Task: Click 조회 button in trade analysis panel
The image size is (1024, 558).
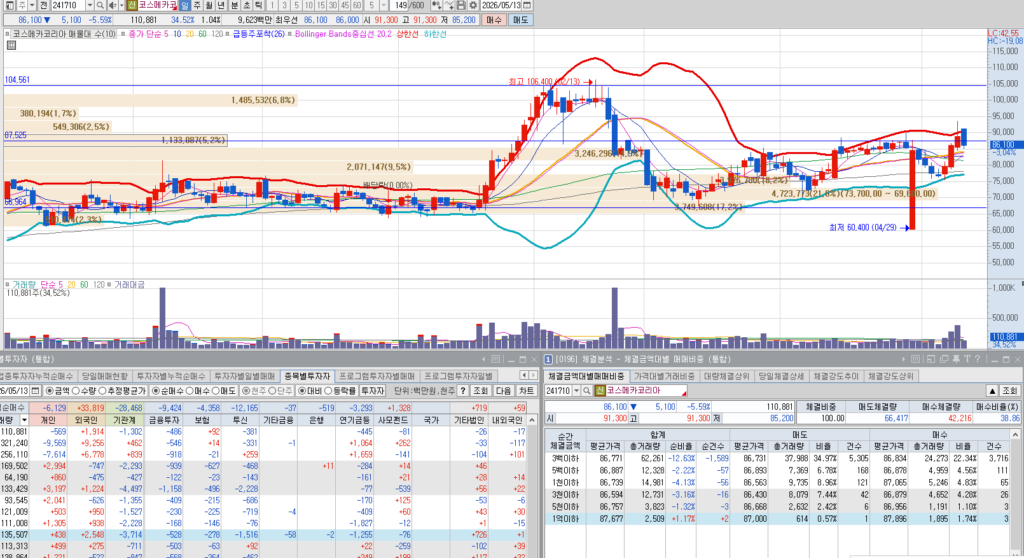Action: 1010,391
